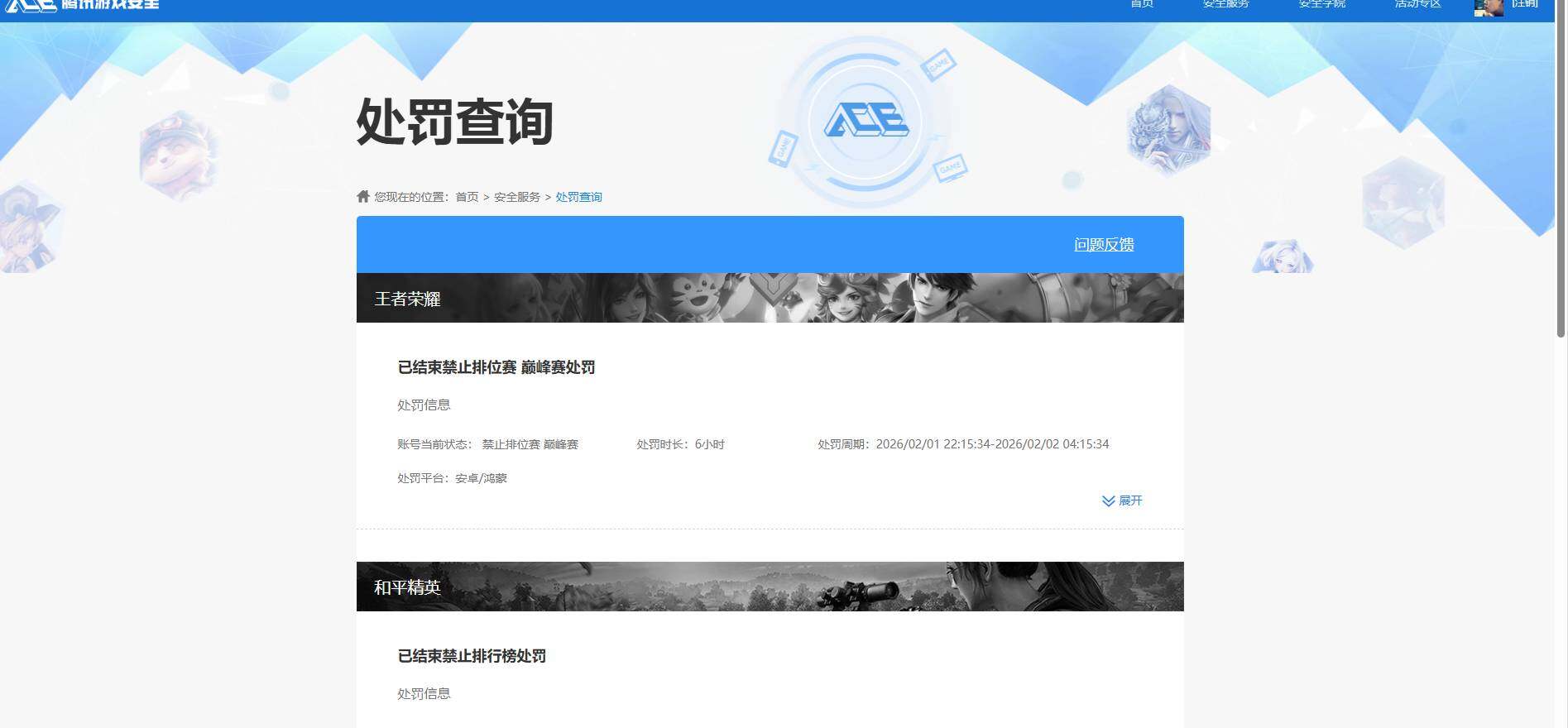Click 注销 to log out
1568x728 pixels.
tap(1525, 4)
